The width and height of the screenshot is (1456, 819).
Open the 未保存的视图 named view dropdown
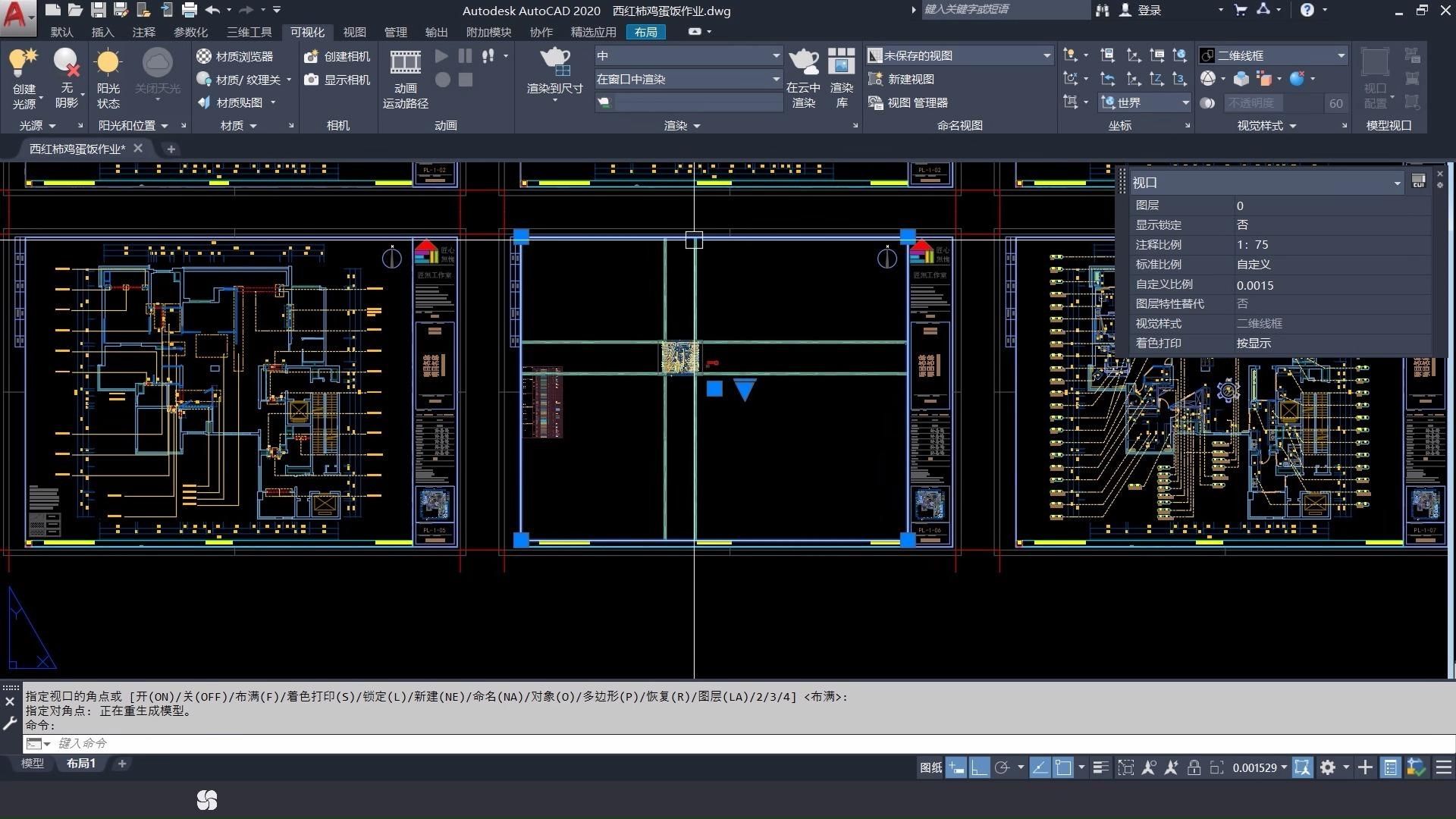[x=1046, y=55]
